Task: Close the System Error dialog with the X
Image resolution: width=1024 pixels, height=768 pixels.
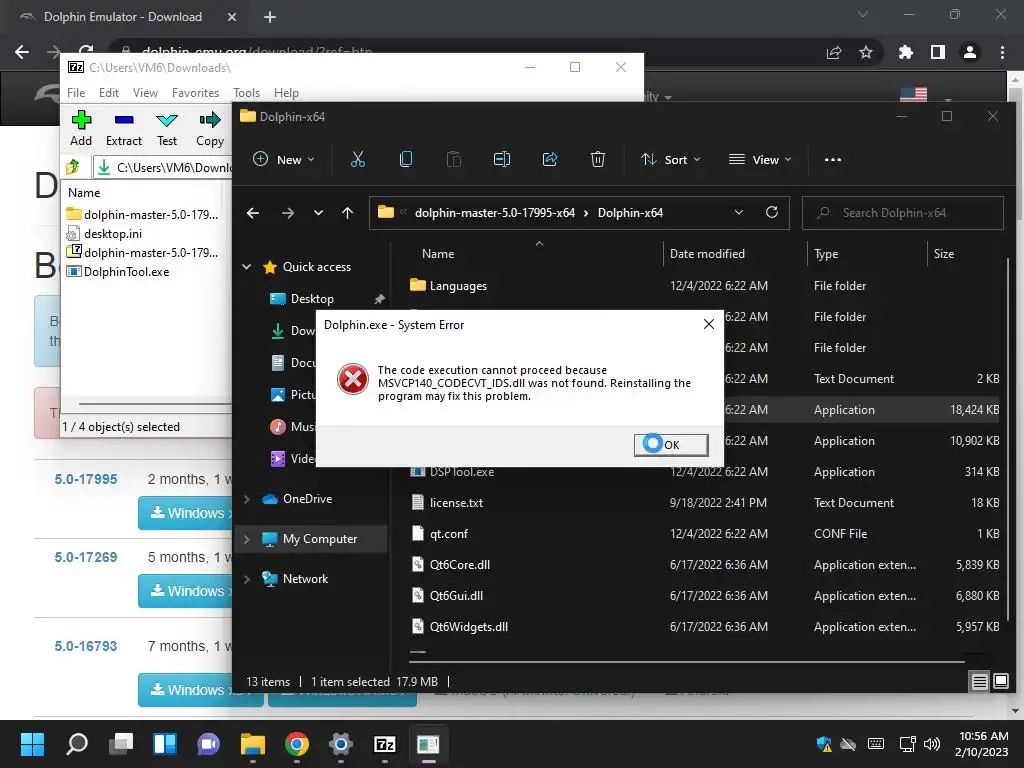Action: pyautogui.click(x=709, y=325)
